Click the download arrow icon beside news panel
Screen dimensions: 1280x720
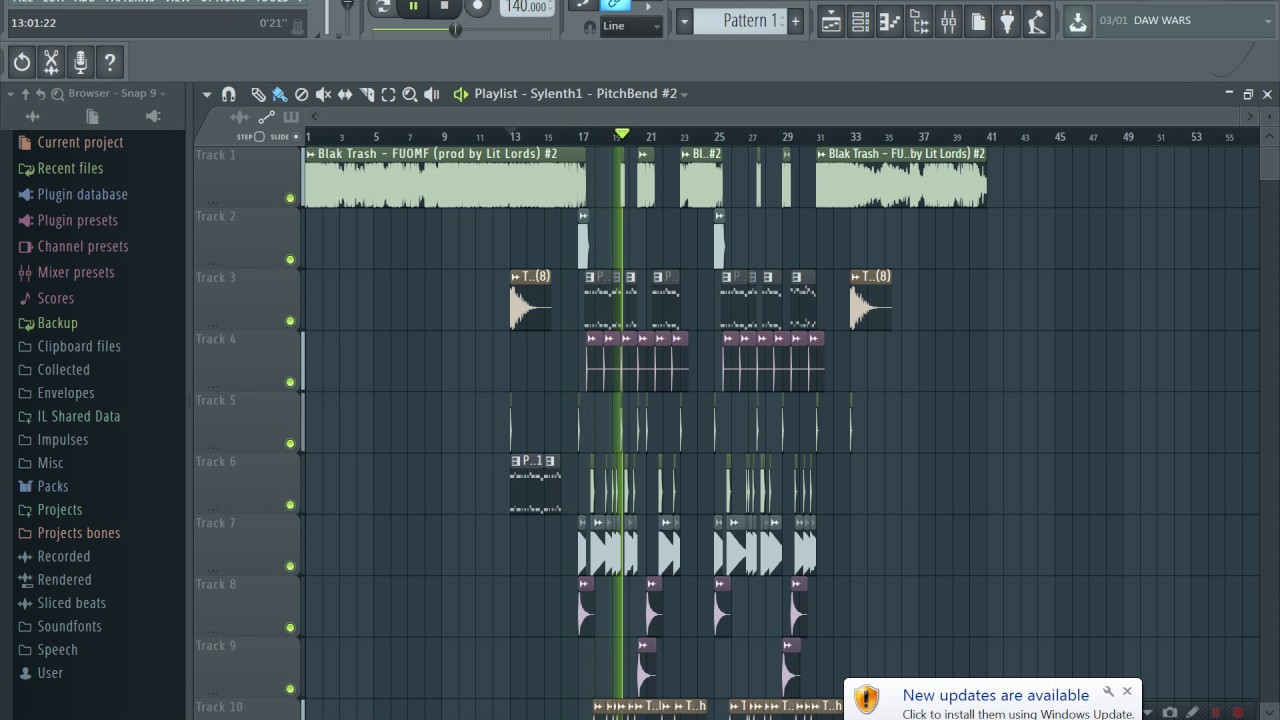(1077, 21)
